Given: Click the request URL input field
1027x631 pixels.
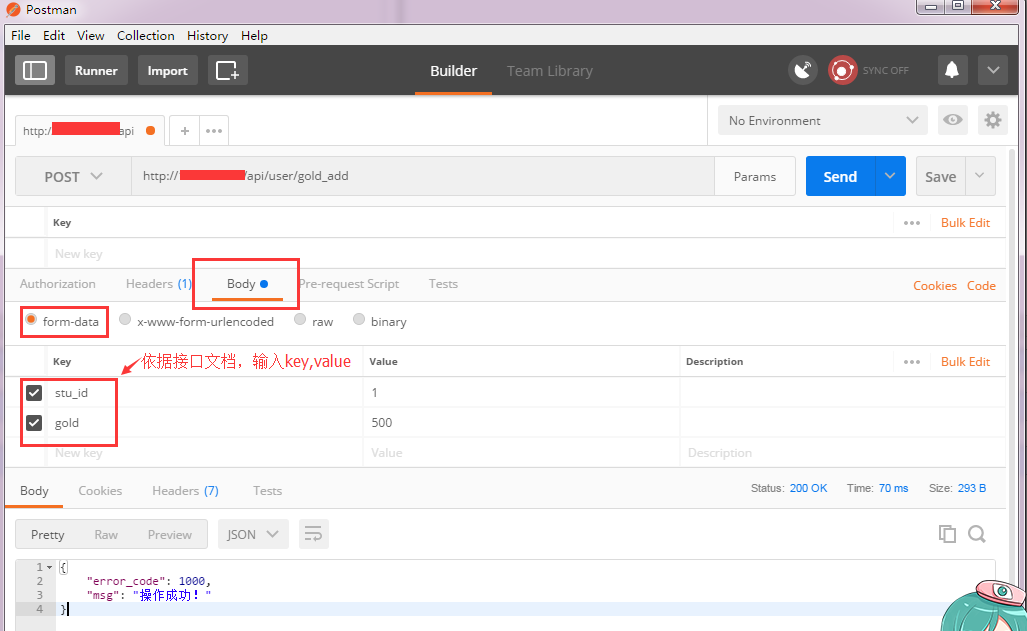Looking at the screenshot, I should click(423, 176).
